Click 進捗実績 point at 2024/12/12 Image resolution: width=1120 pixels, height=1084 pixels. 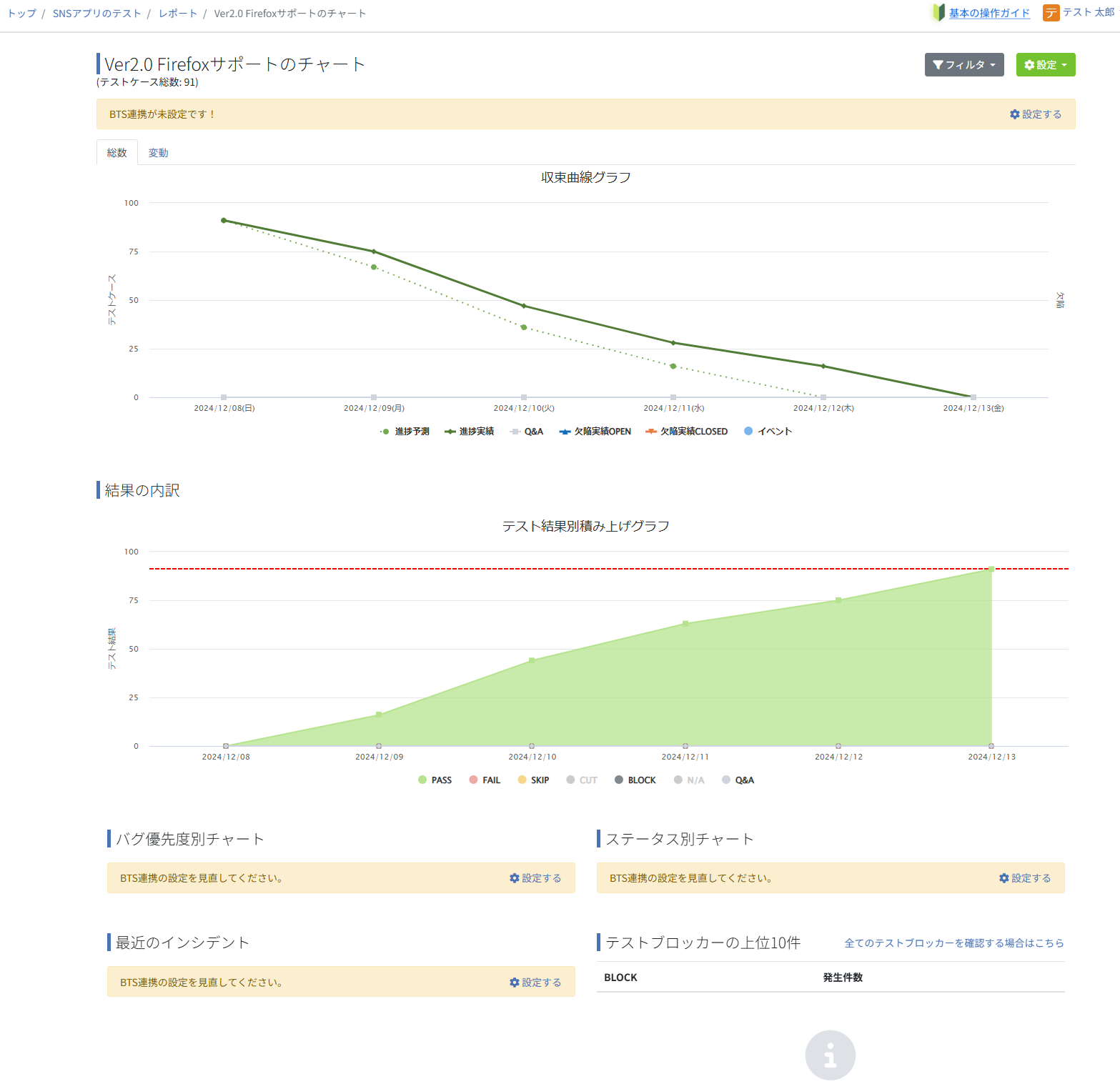(x=823, y=367)
